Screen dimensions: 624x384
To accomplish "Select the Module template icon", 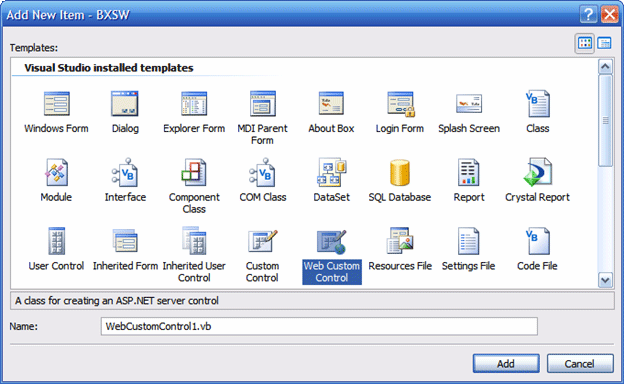I will pos(56,173).
